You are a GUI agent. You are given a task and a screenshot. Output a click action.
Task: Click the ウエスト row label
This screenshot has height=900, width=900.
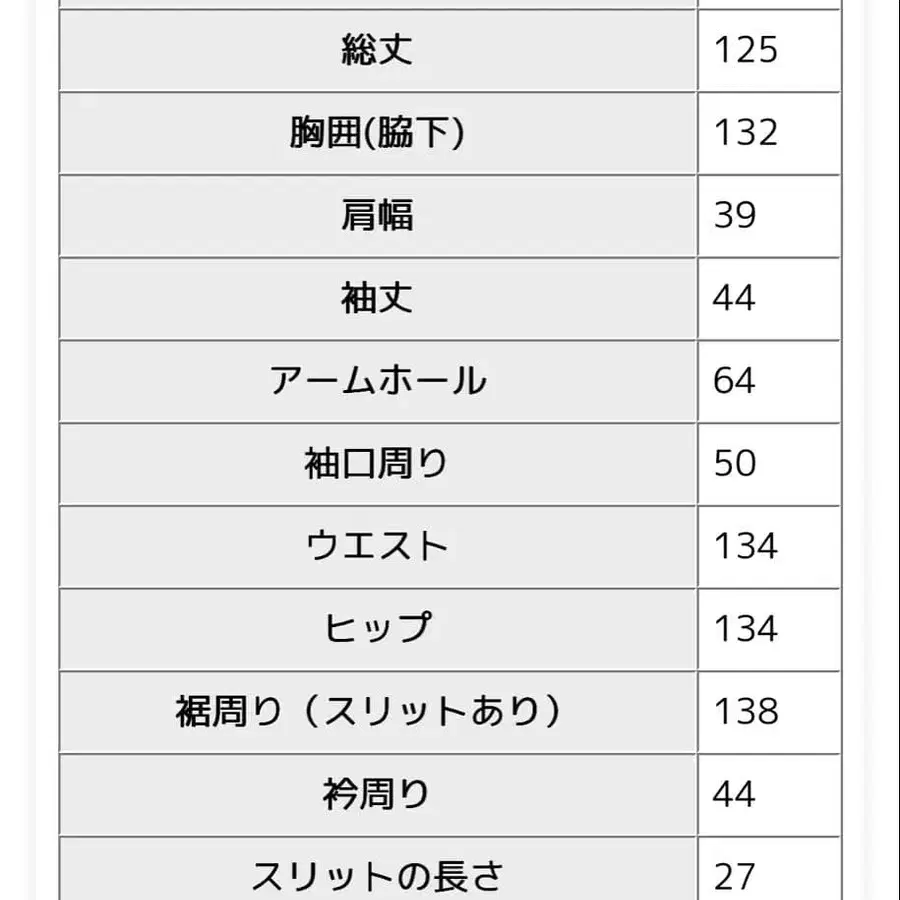[377, 546]
